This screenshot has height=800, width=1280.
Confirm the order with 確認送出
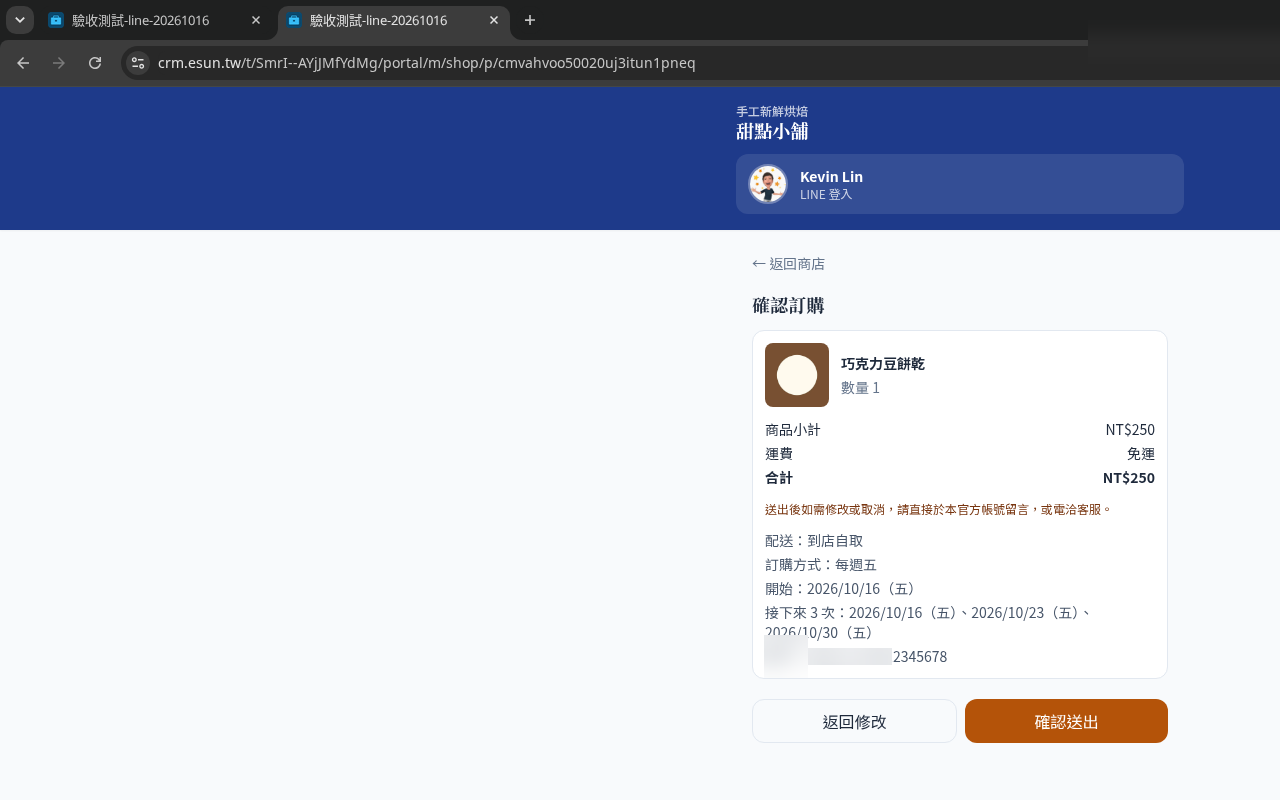(x=1066, y=721)
